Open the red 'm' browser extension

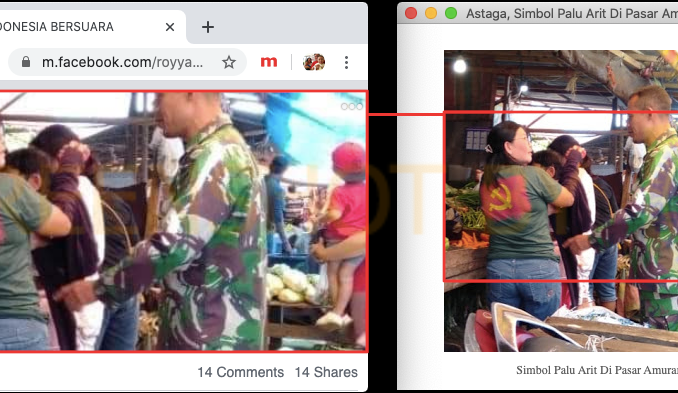tap(269, 62)
